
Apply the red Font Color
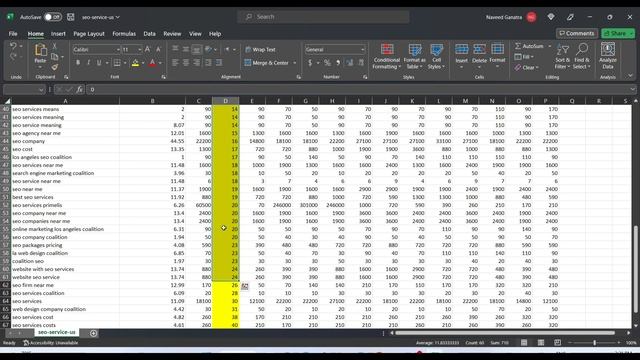tap(152, 63)
